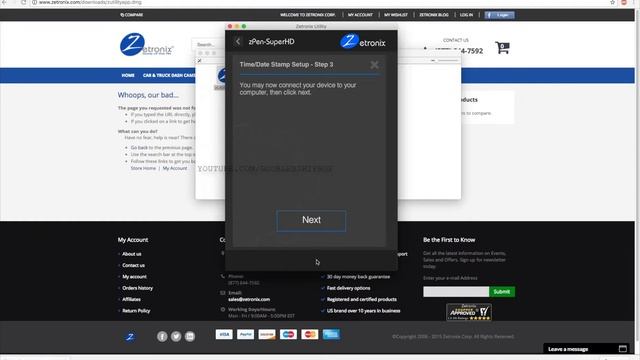Click the Twitter icon in the footer
The height and width of the screenshot is (360, 640).
[x=176, y=336]
